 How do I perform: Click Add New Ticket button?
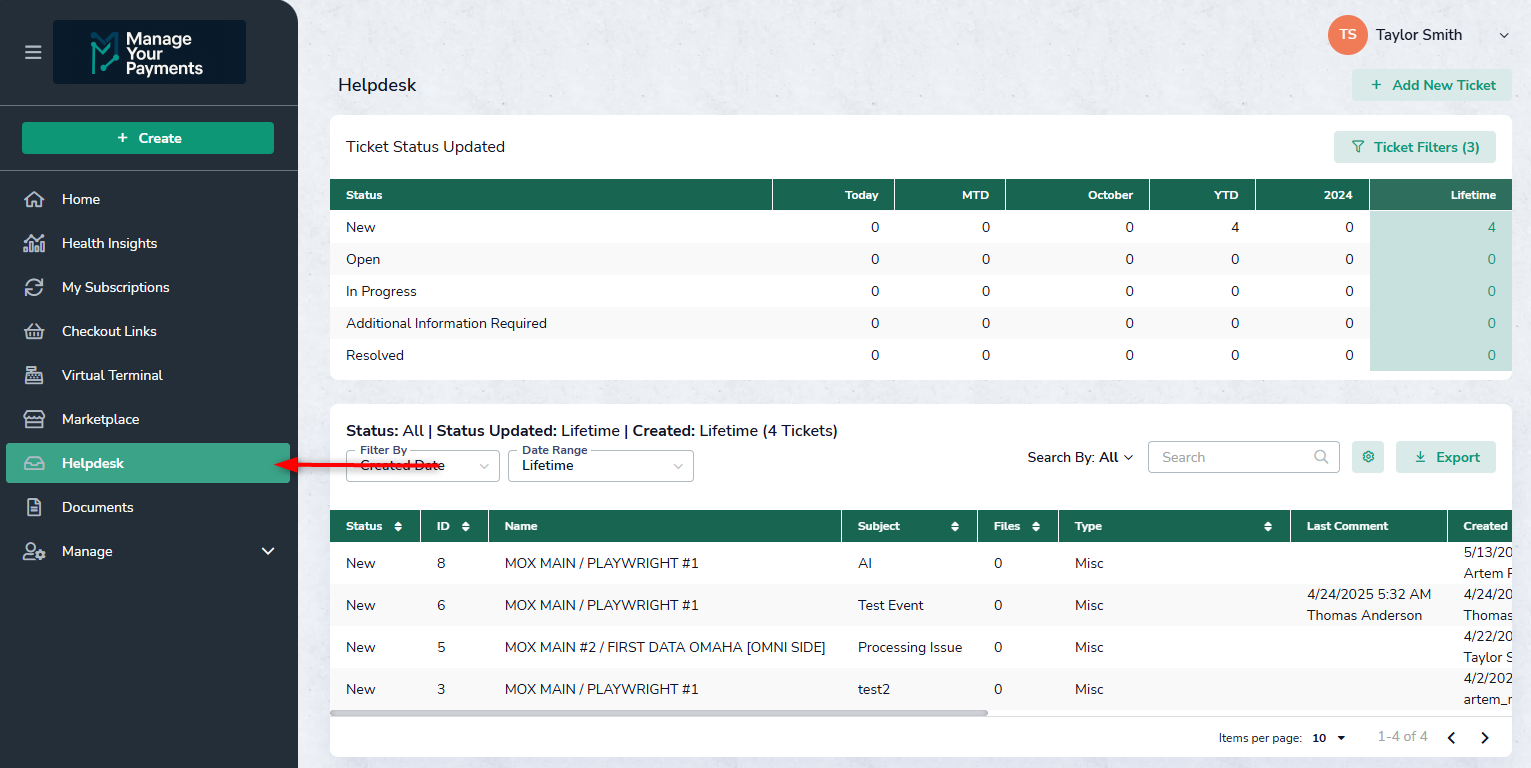point(1432,85)
